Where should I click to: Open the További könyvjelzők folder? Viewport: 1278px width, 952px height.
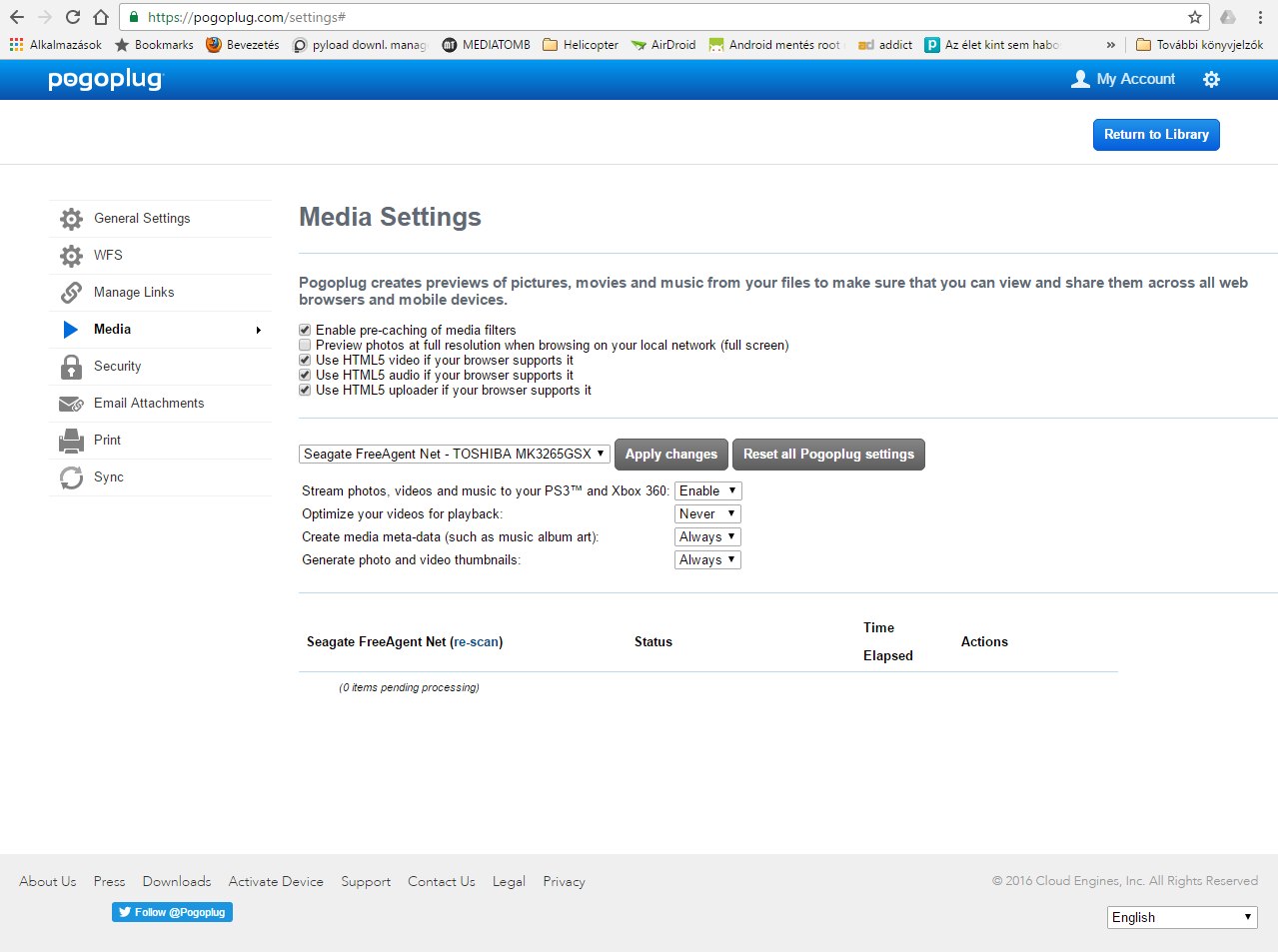[x=1199, y=45]
